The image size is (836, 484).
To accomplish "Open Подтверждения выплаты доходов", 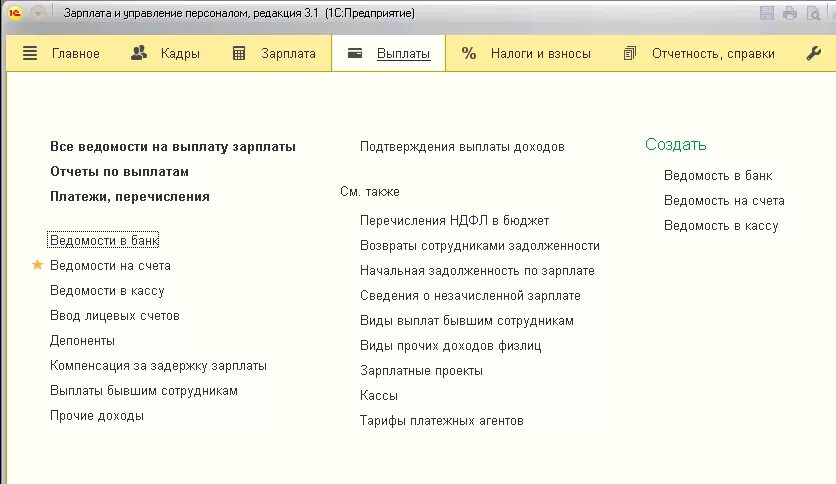I will (462, 147).
